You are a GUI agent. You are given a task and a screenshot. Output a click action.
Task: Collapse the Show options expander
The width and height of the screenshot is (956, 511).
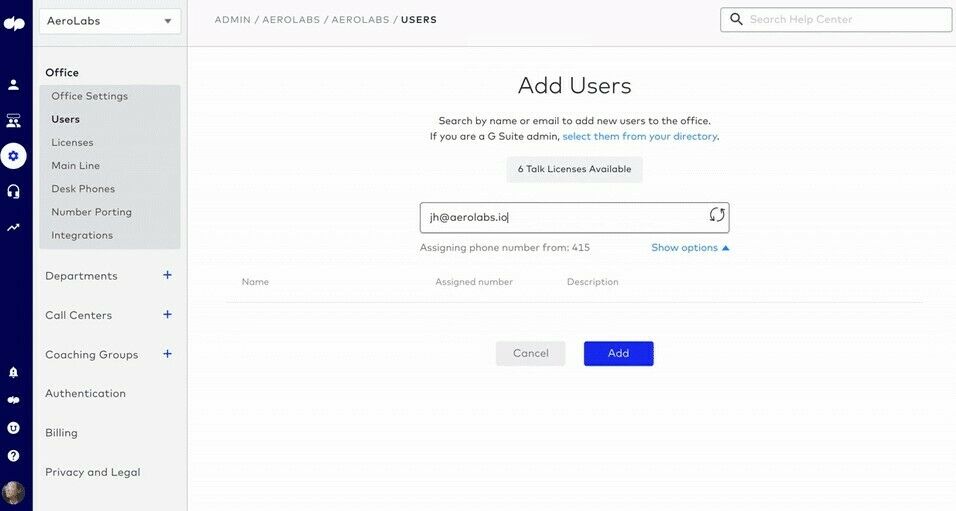690,248
